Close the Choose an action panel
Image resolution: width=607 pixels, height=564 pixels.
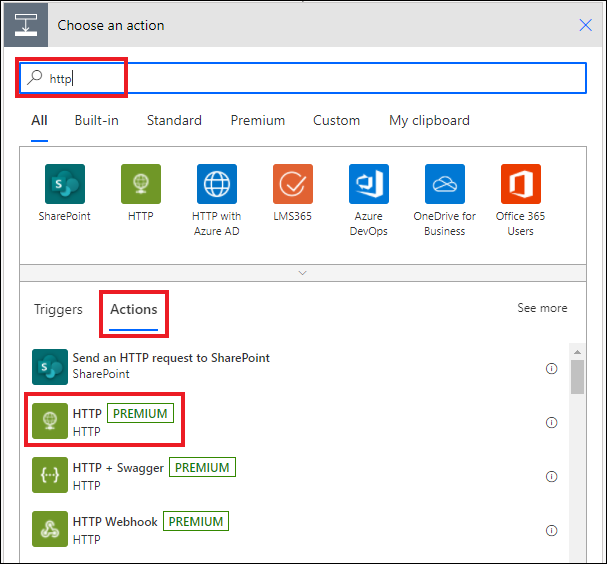pos(585,25)
